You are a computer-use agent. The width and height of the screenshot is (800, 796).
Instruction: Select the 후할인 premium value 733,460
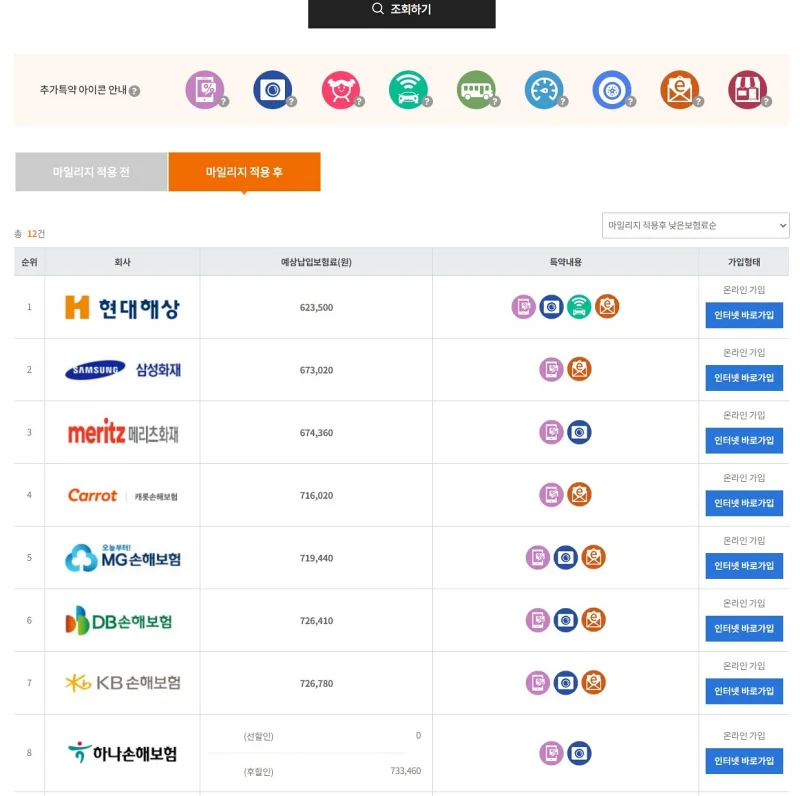click(406, 770)
